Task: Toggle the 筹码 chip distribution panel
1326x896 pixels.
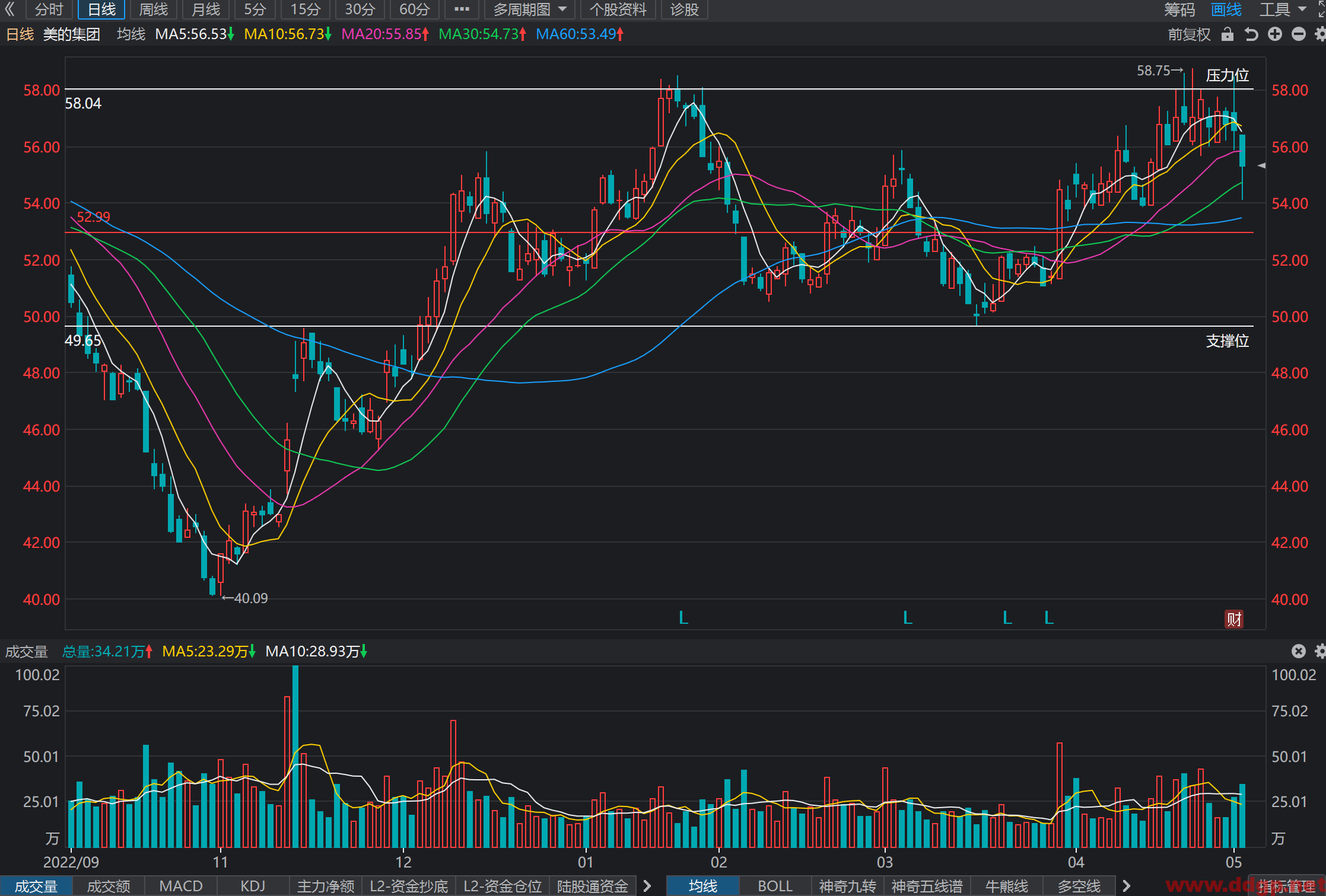Action: coord(1179,9)
